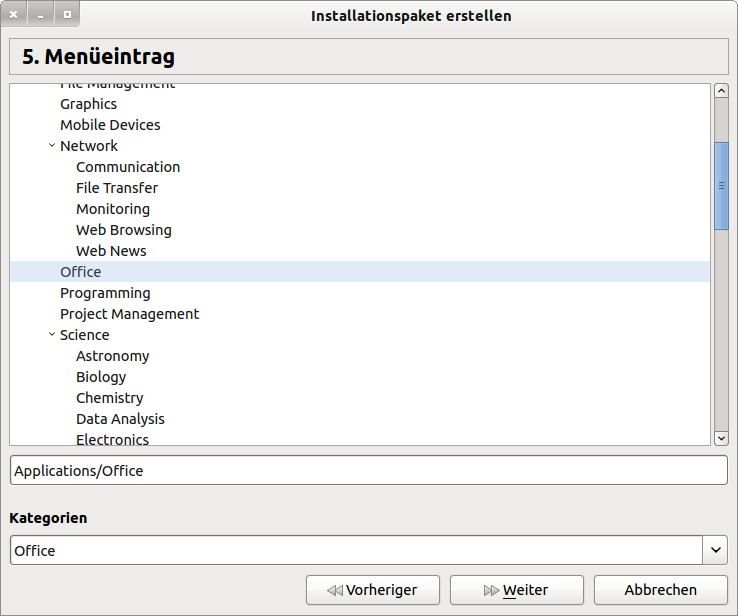Viewport: 738px width, 616px height.
Task: Open the Kategorien dropdown arrow
Action: [716, 550]
